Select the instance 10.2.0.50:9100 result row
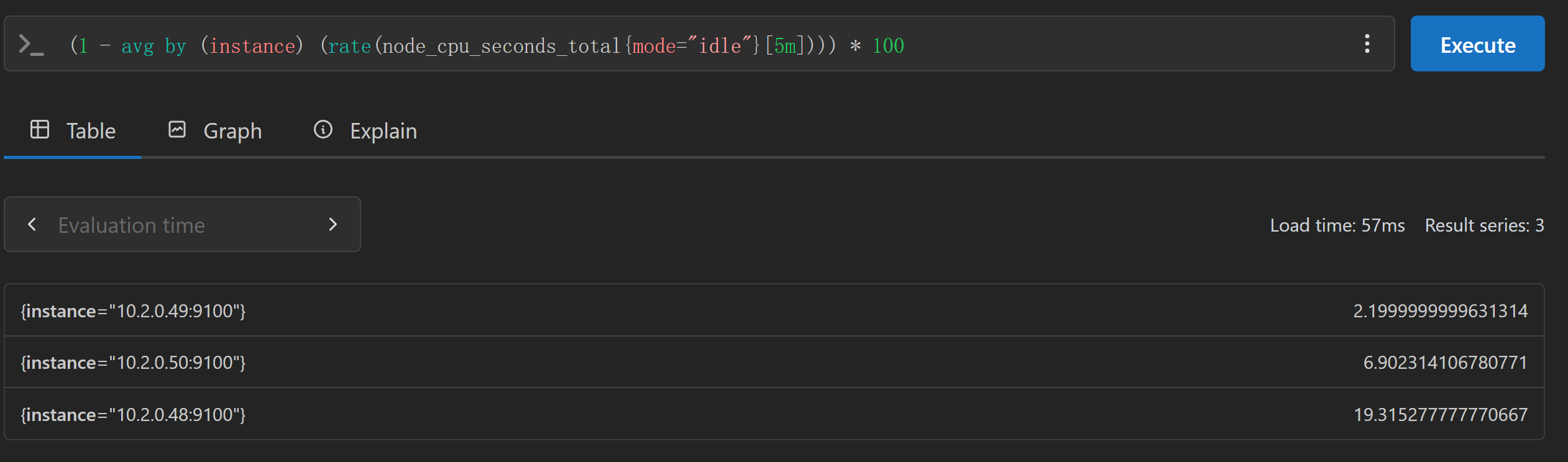 click(x=774, y=362)
